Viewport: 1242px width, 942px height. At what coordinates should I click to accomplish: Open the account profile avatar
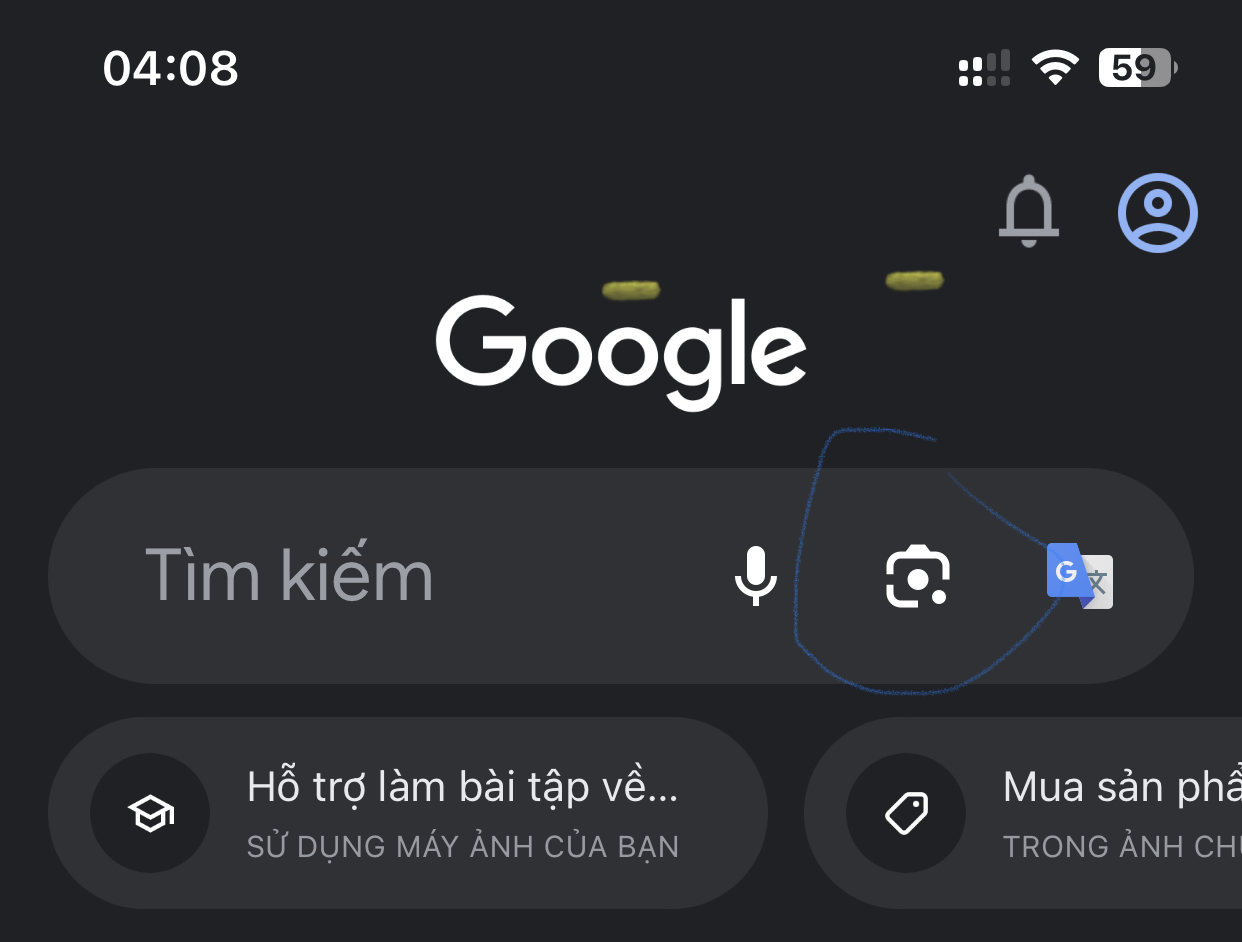point(1157,212)
